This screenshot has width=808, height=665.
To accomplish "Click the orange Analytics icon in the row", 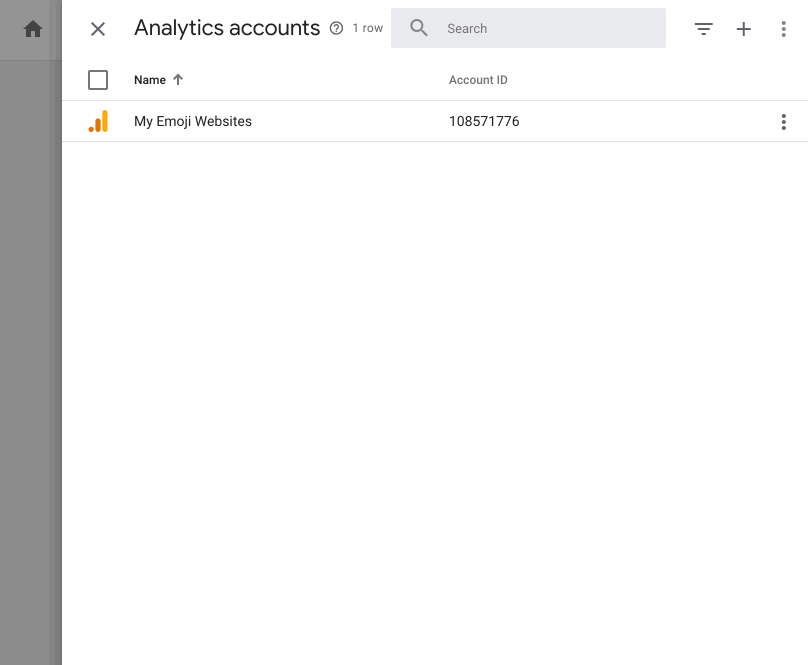I will (x=98, y=122).
